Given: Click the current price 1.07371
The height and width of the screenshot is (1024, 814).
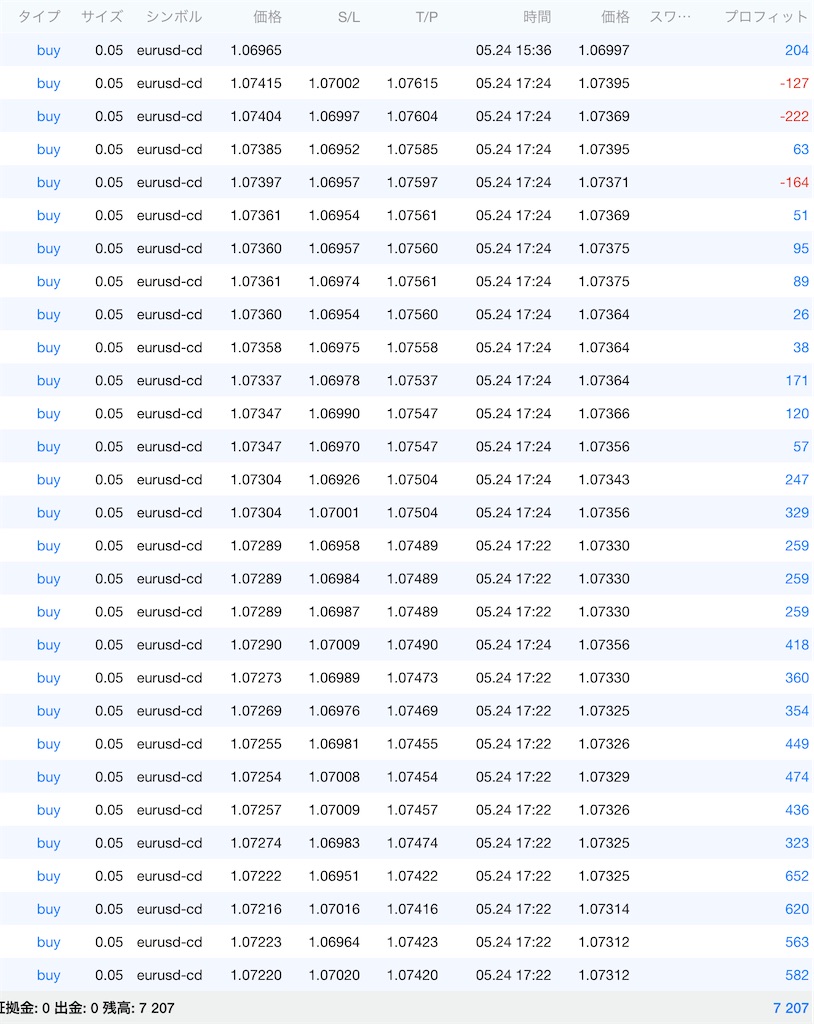Looking at the screenshot, I should point(604,182).
